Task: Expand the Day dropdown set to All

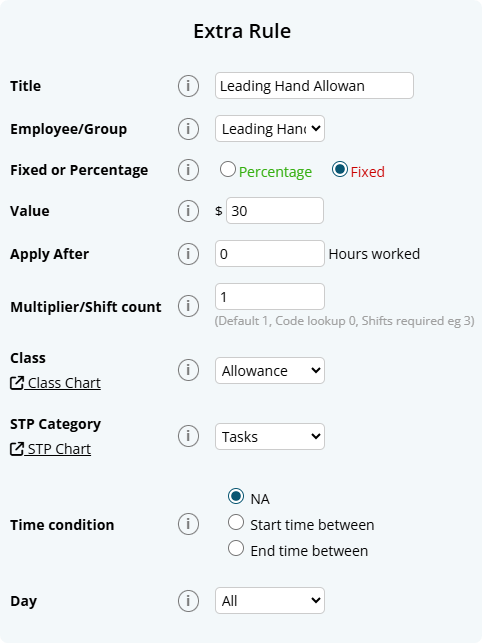Action: (270, 601)
